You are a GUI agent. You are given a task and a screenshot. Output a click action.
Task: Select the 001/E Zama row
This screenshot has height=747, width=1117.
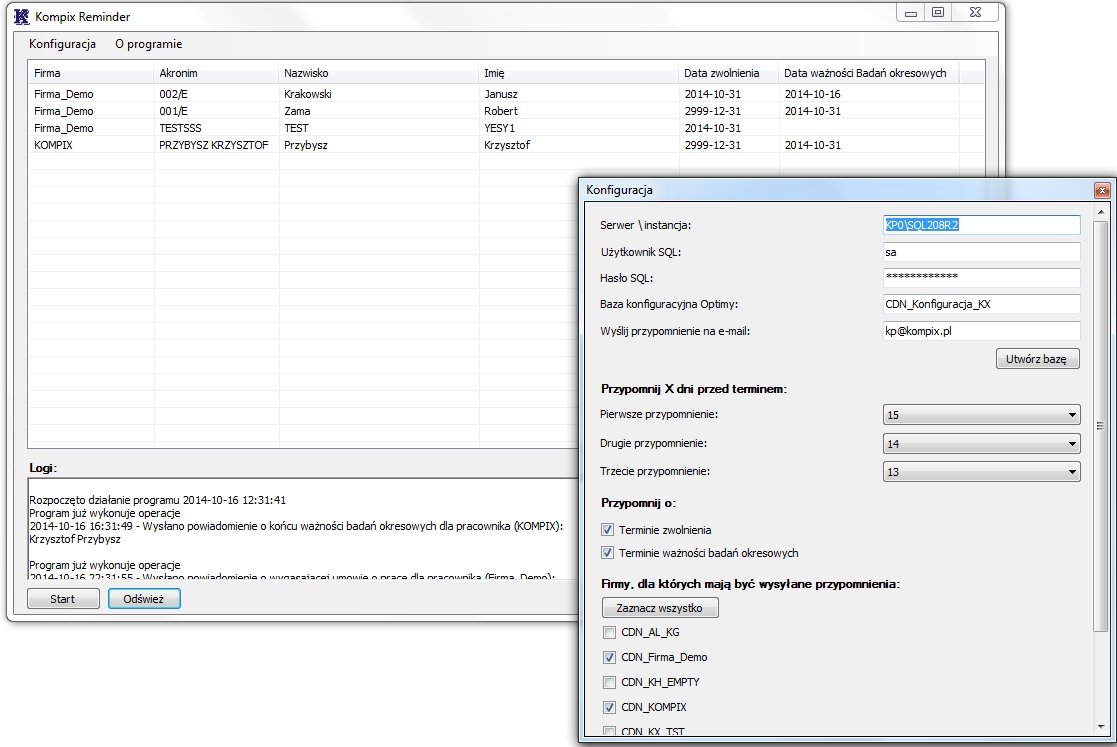506,111
